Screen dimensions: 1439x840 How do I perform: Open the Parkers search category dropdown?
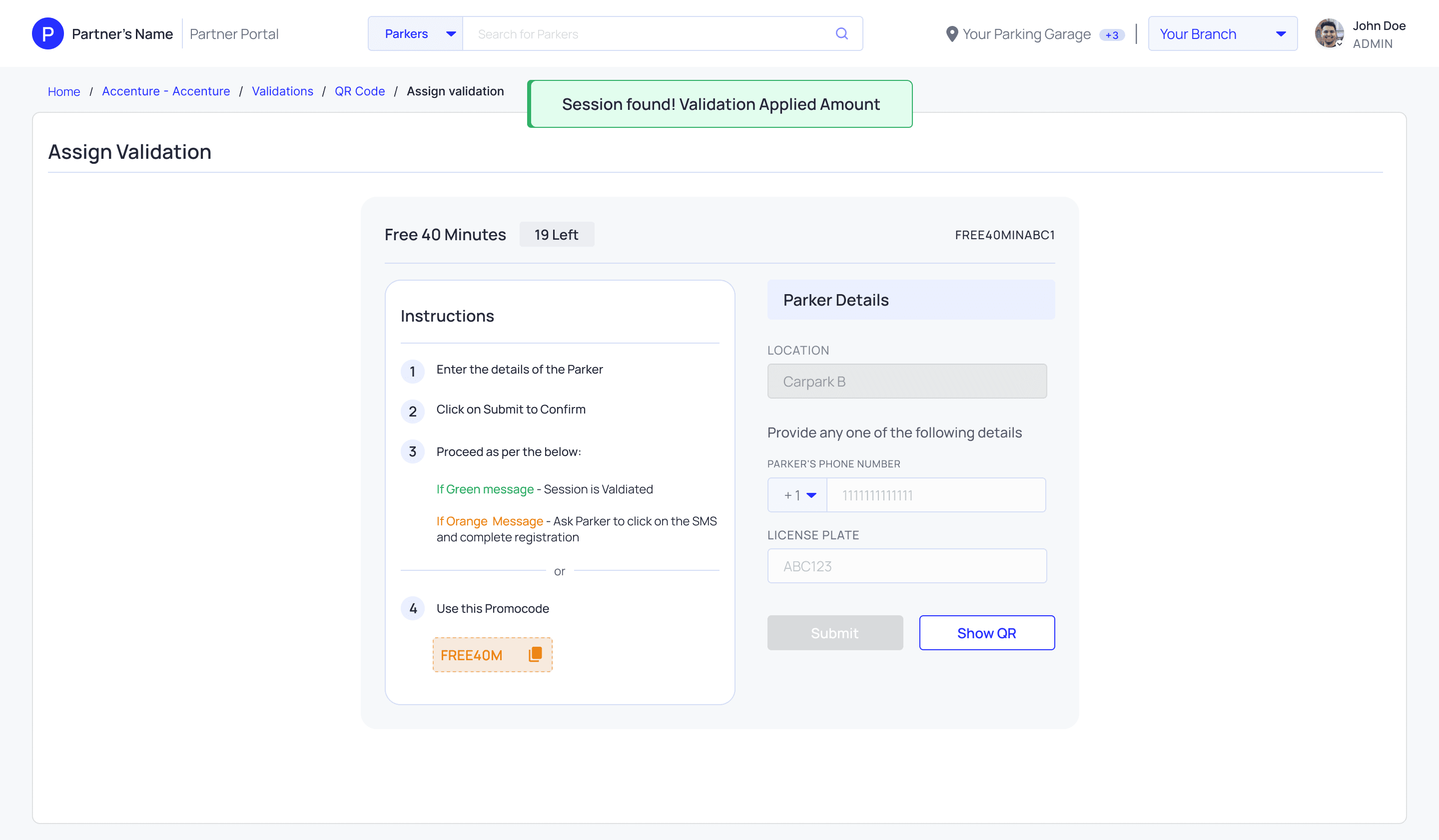[x=416, y=33]
